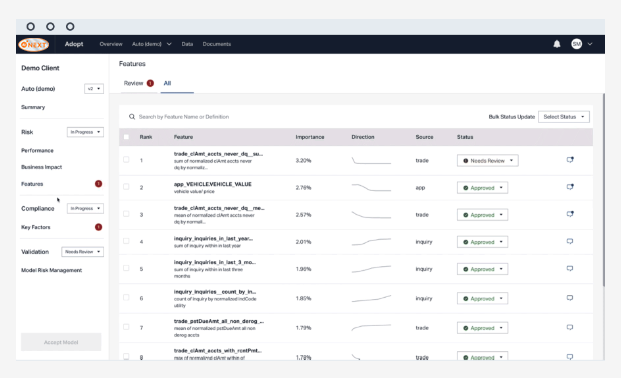Open the Risk In Progress dropdown
The width and height of the screenshot is (621, 378).
85,132
